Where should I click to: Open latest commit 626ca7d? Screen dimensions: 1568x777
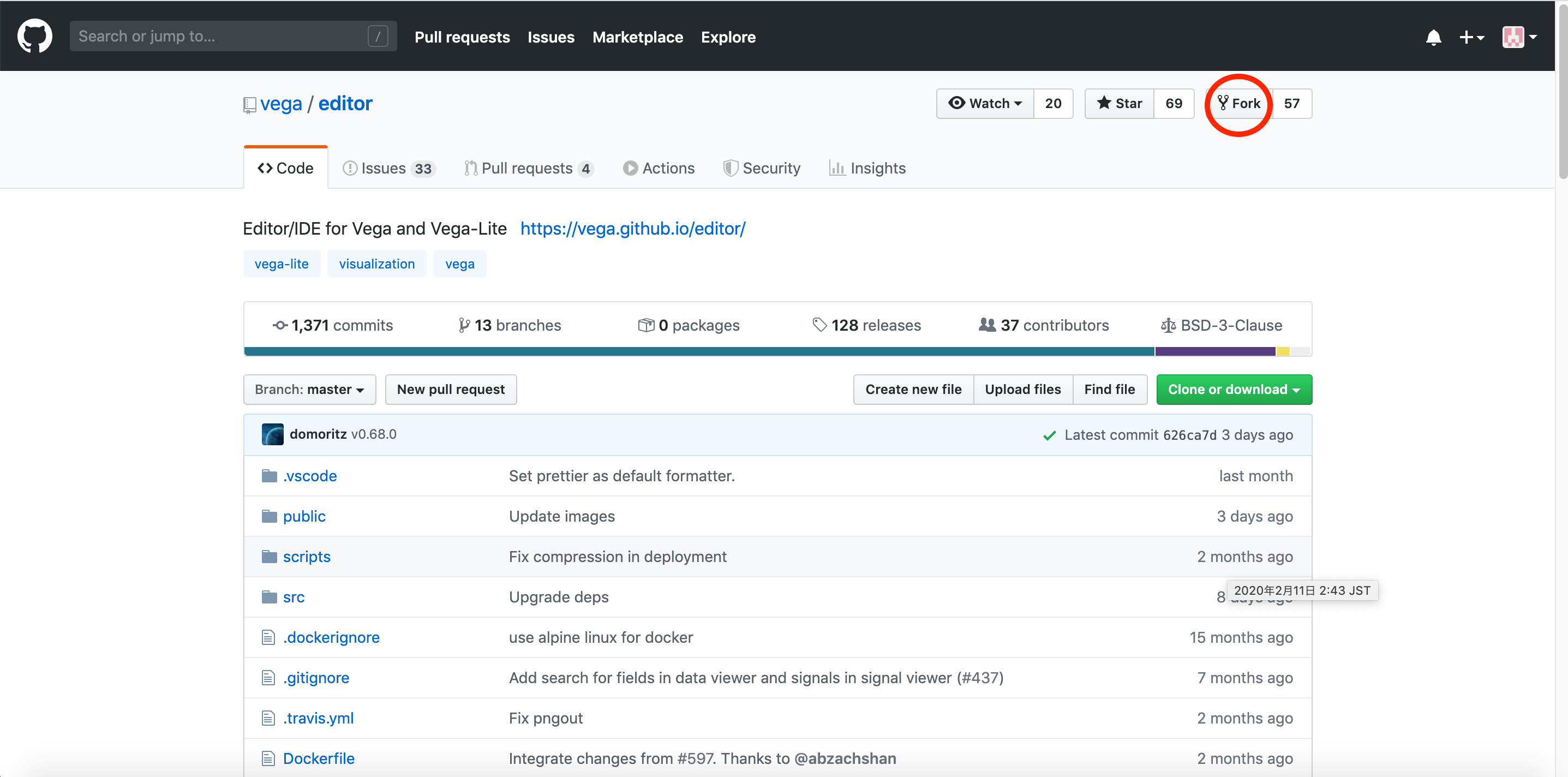(1189, 435)
